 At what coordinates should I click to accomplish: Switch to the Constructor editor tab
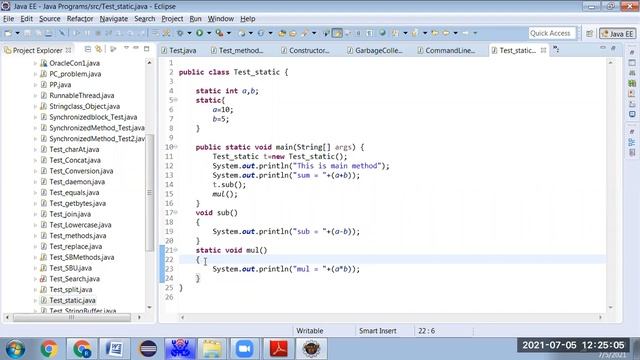(305, 51)
